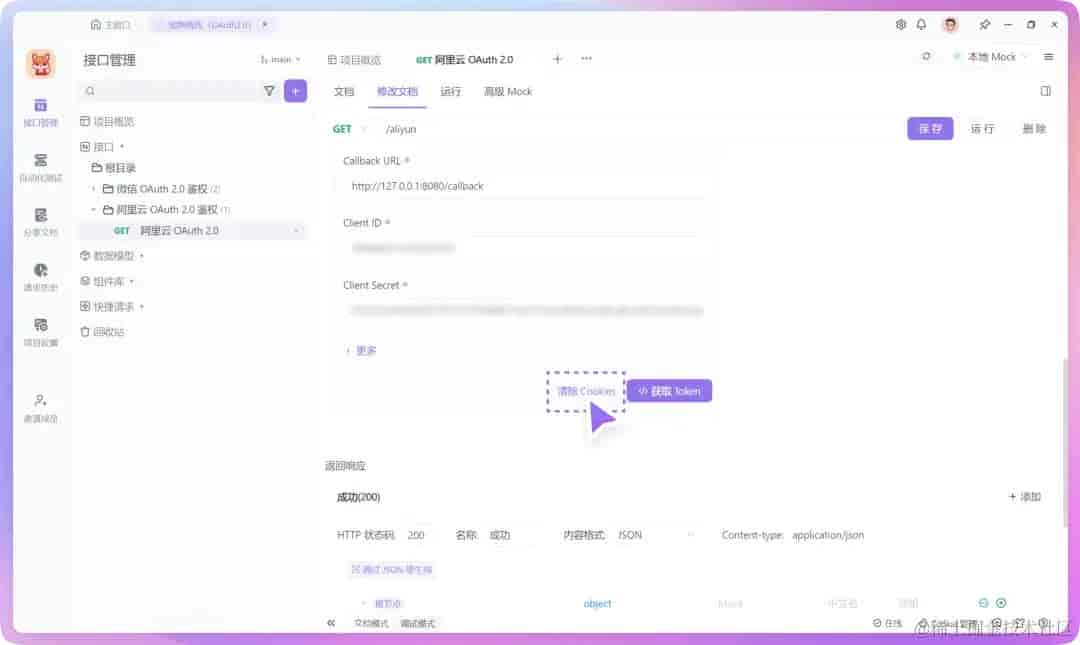Click the minus icon in 根节点 row
1080x645 pixels.
pyautogui.click(x=984, y=603)
